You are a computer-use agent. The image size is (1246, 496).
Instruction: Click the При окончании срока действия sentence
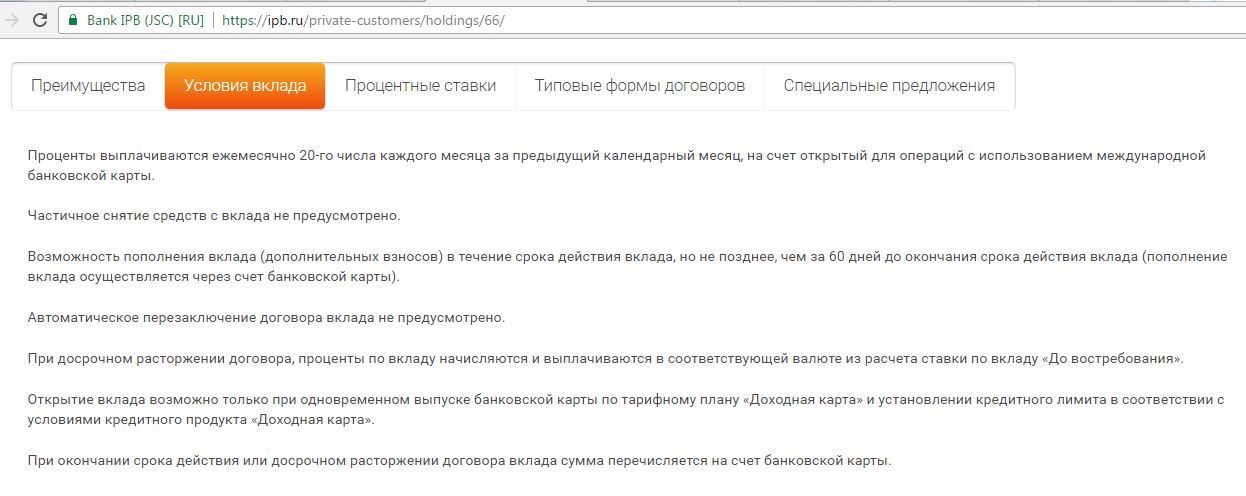(x=458, y=461)
